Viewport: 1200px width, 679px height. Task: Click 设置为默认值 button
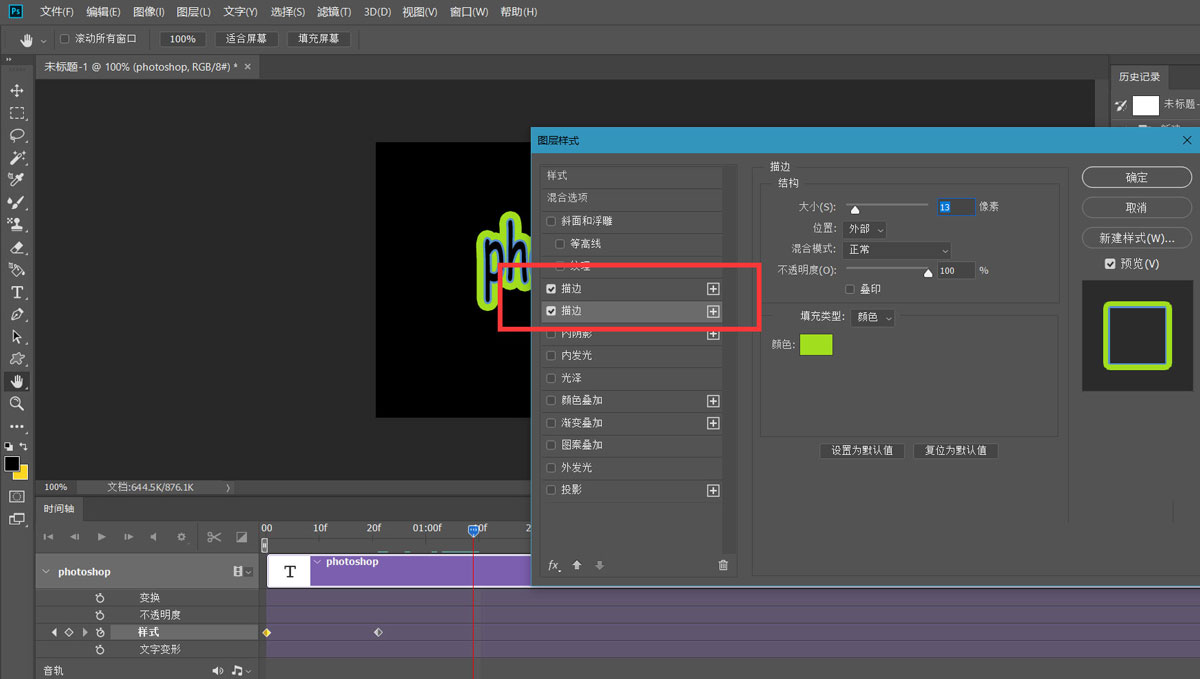[x=861, y=450]
